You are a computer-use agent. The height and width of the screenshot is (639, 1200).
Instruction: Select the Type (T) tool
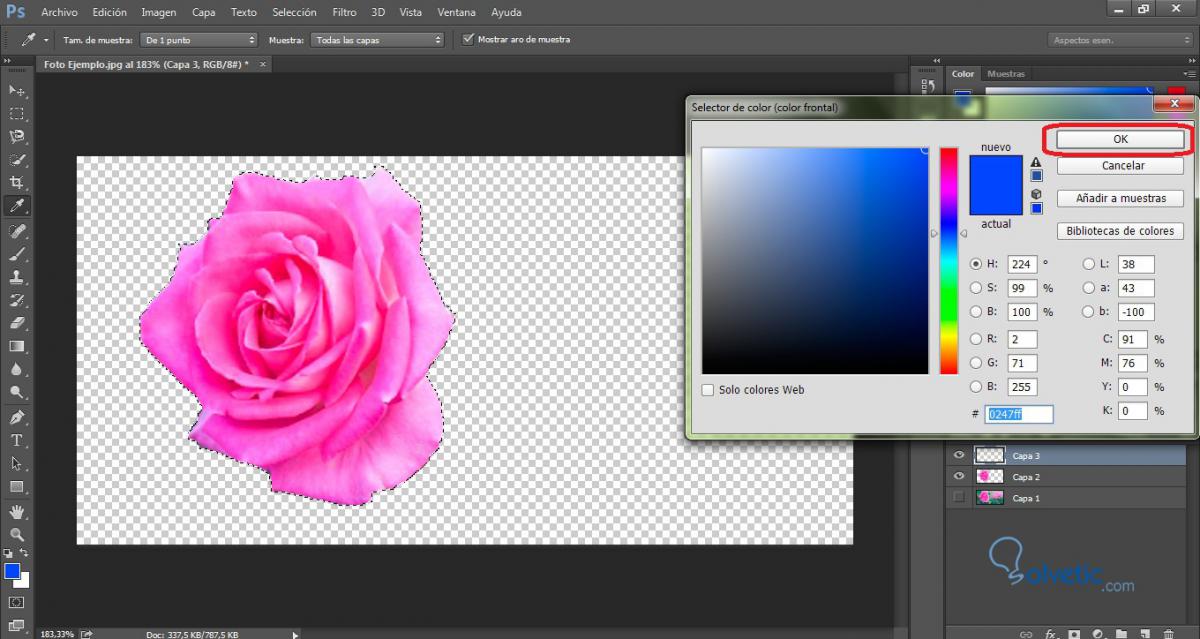[17, 440]
